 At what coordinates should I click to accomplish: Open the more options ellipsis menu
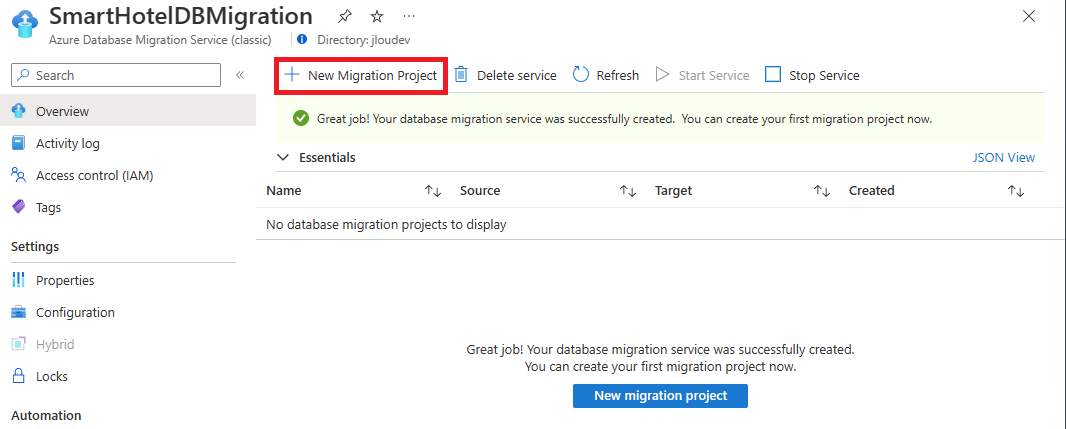408,16
